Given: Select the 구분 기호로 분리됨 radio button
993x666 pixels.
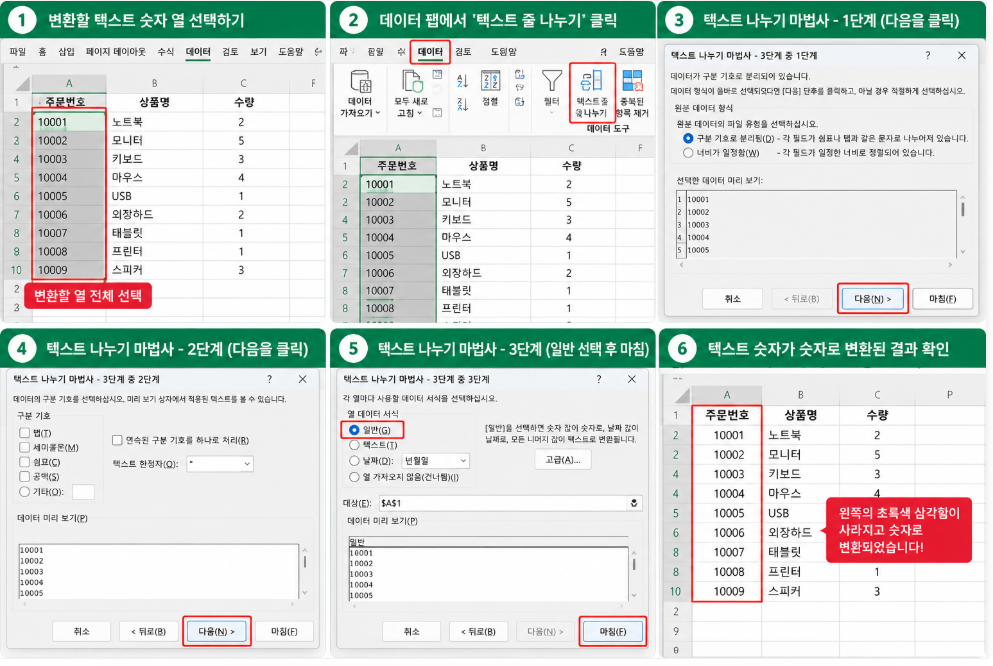Looking at the screenshot, I should click(x=688, y=138).
